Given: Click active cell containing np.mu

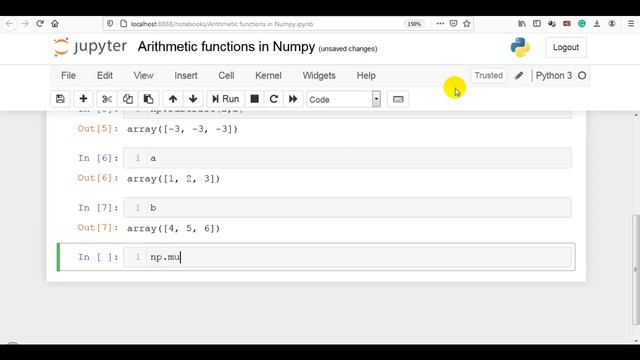Looking at the screenshot, I should (347, 257).
